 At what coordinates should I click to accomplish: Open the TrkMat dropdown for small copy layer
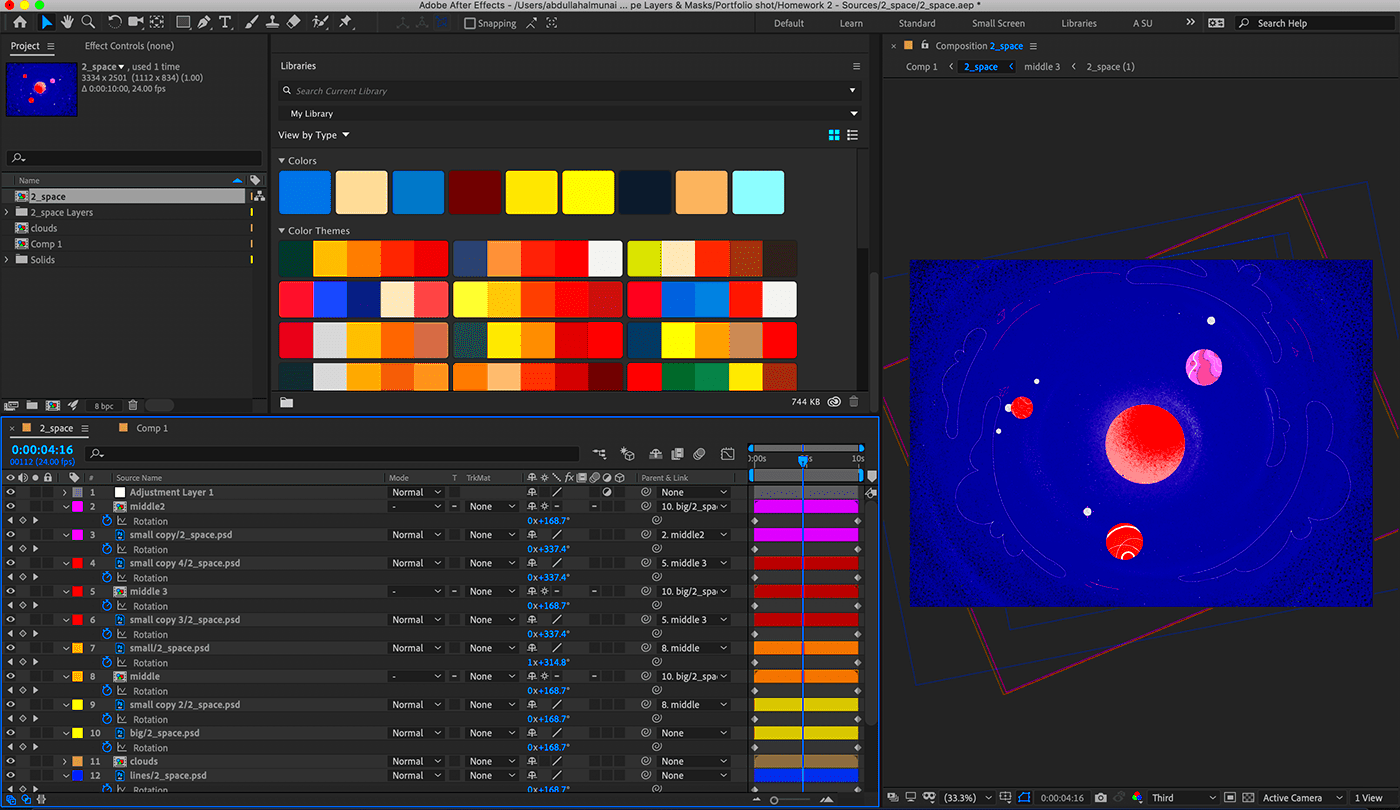[490, 534]
